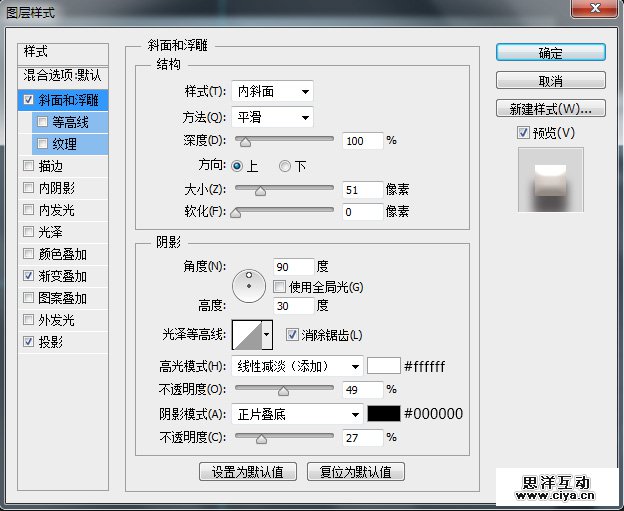Click the angle dial control
Image resolution: width=624 pixels, height=511 pixels.
[249, 286]
